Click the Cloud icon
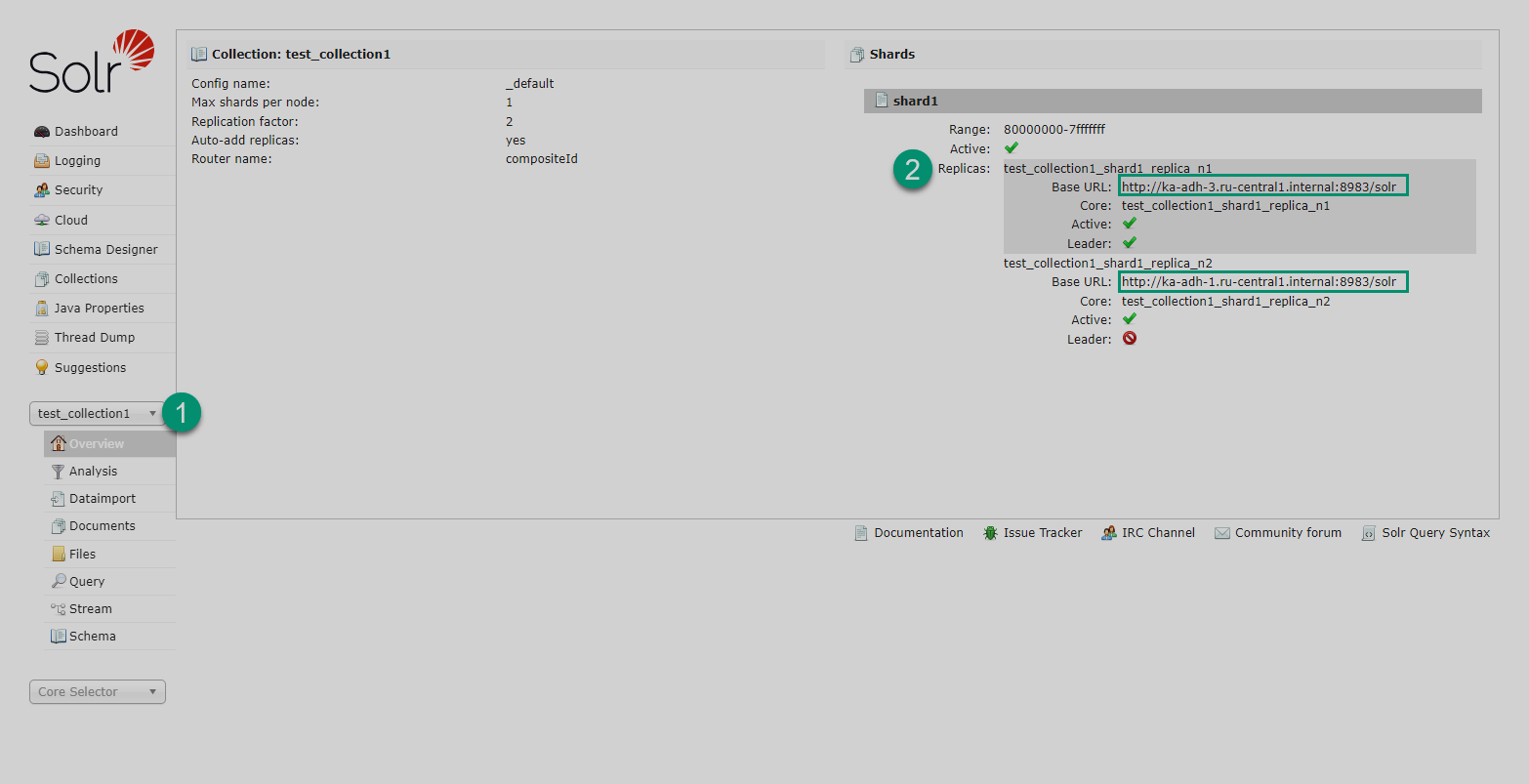 (42, 221)
